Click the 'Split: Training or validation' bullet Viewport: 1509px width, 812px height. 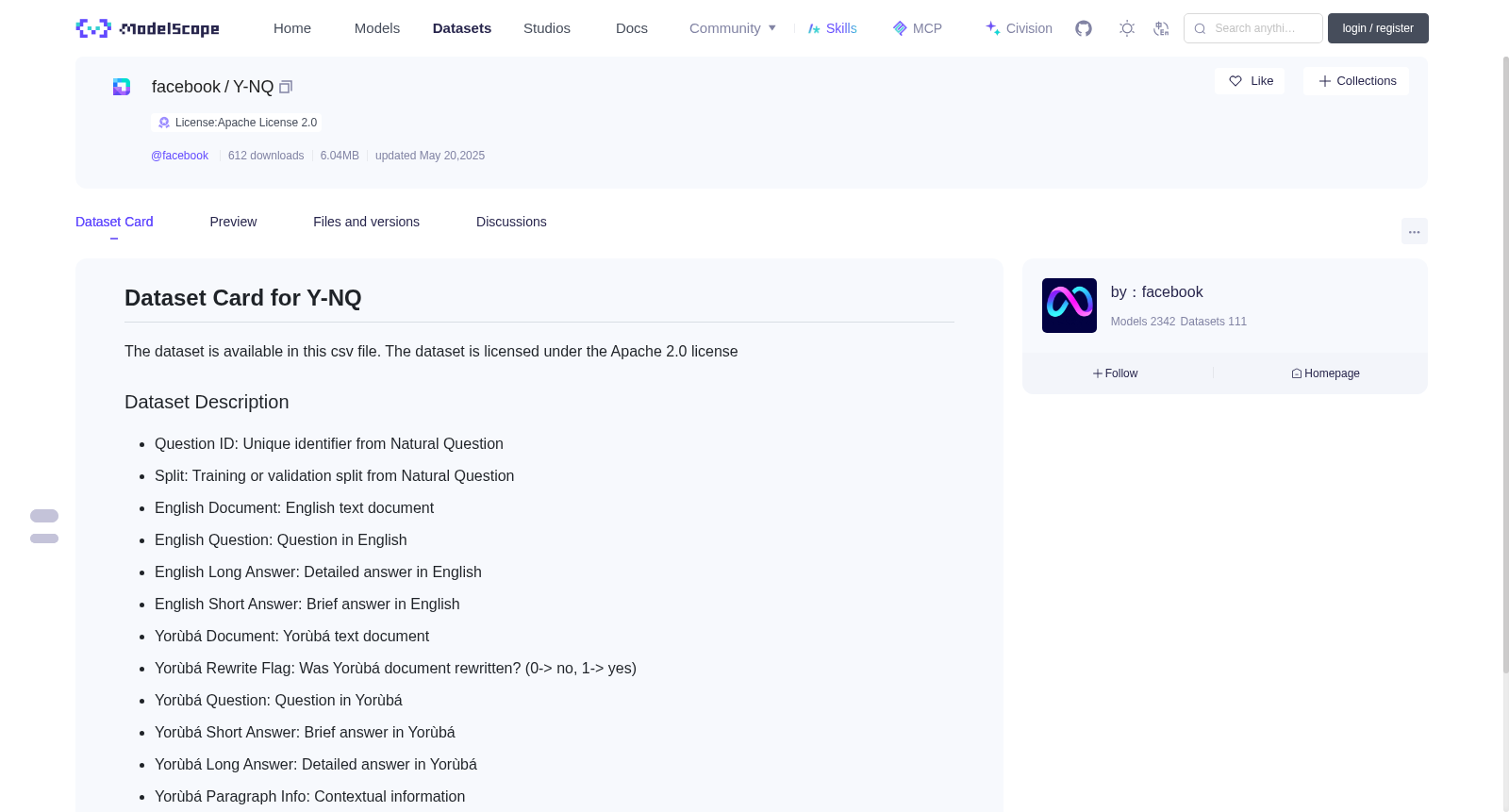[x=335, y=476]
